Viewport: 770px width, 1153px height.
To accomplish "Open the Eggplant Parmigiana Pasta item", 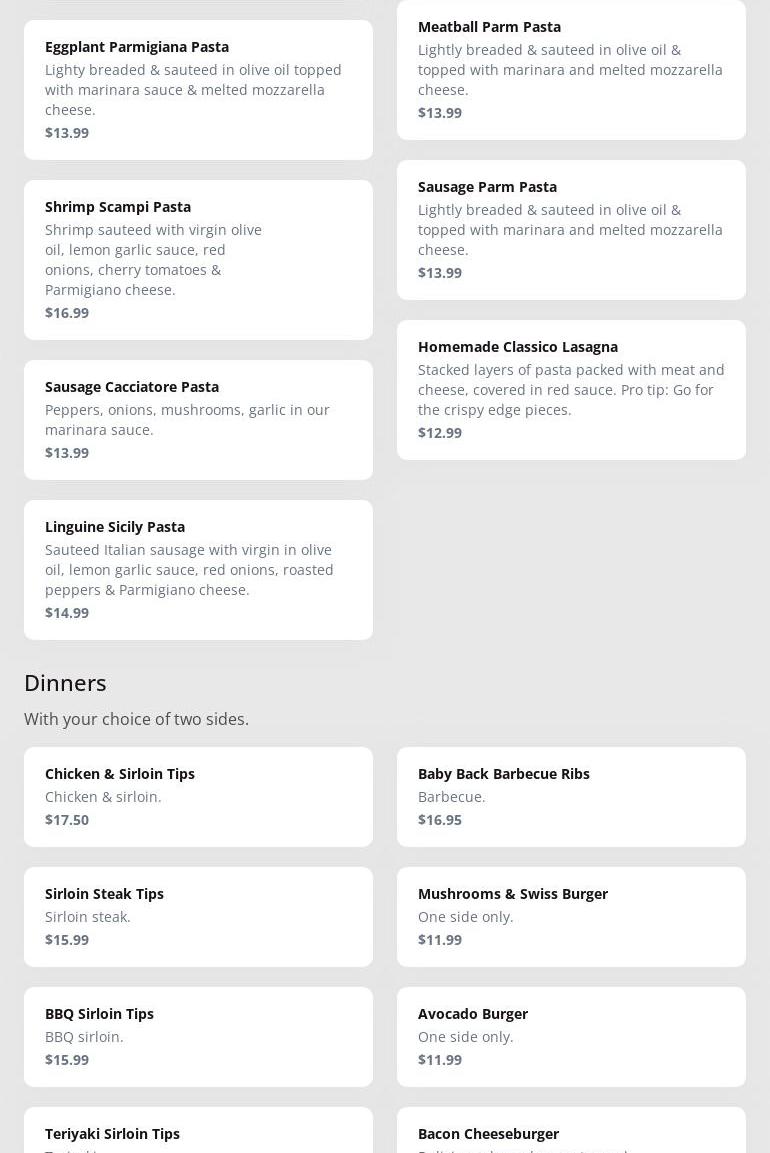I will [x=198, y=89].
